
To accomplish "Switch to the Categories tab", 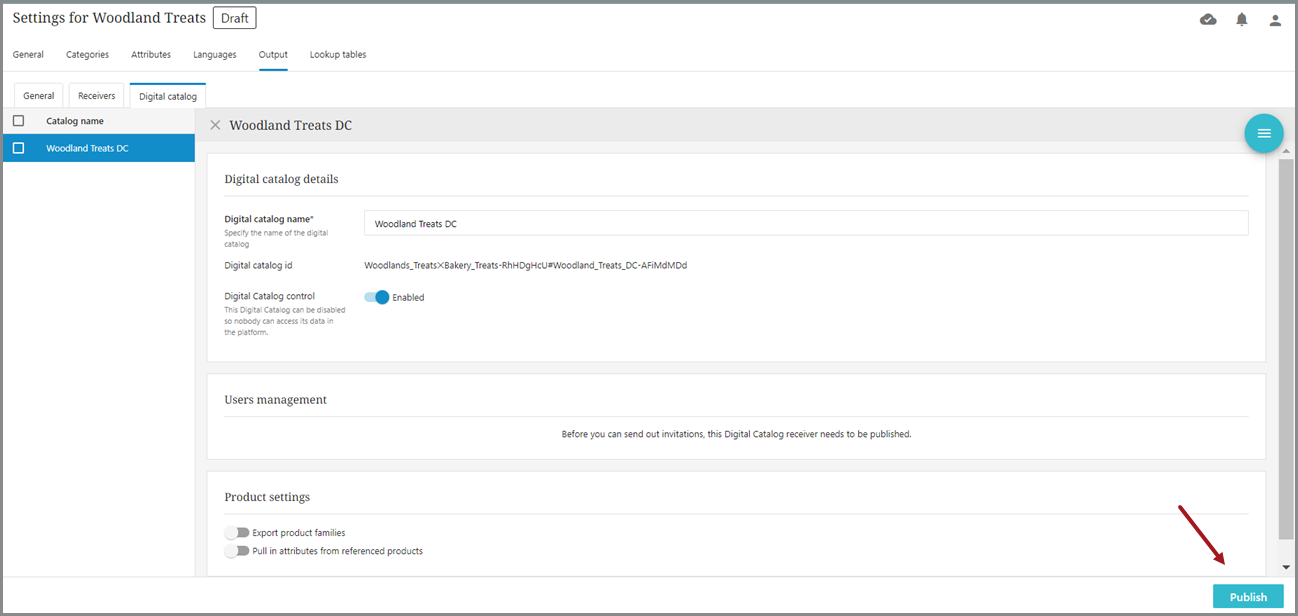I will 87,55.
